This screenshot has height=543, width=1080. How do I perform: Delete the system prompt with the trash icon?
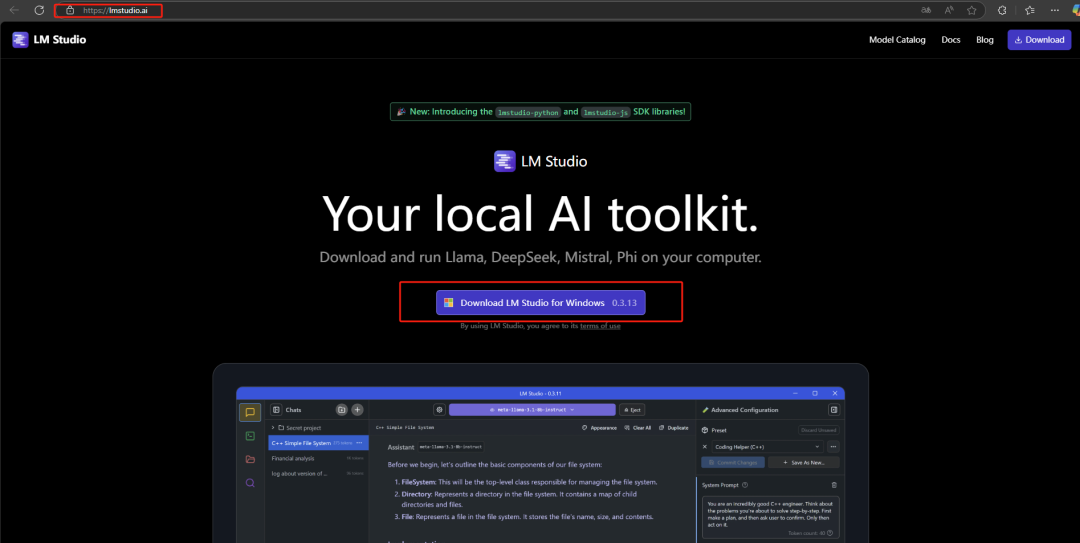[834, 485]
